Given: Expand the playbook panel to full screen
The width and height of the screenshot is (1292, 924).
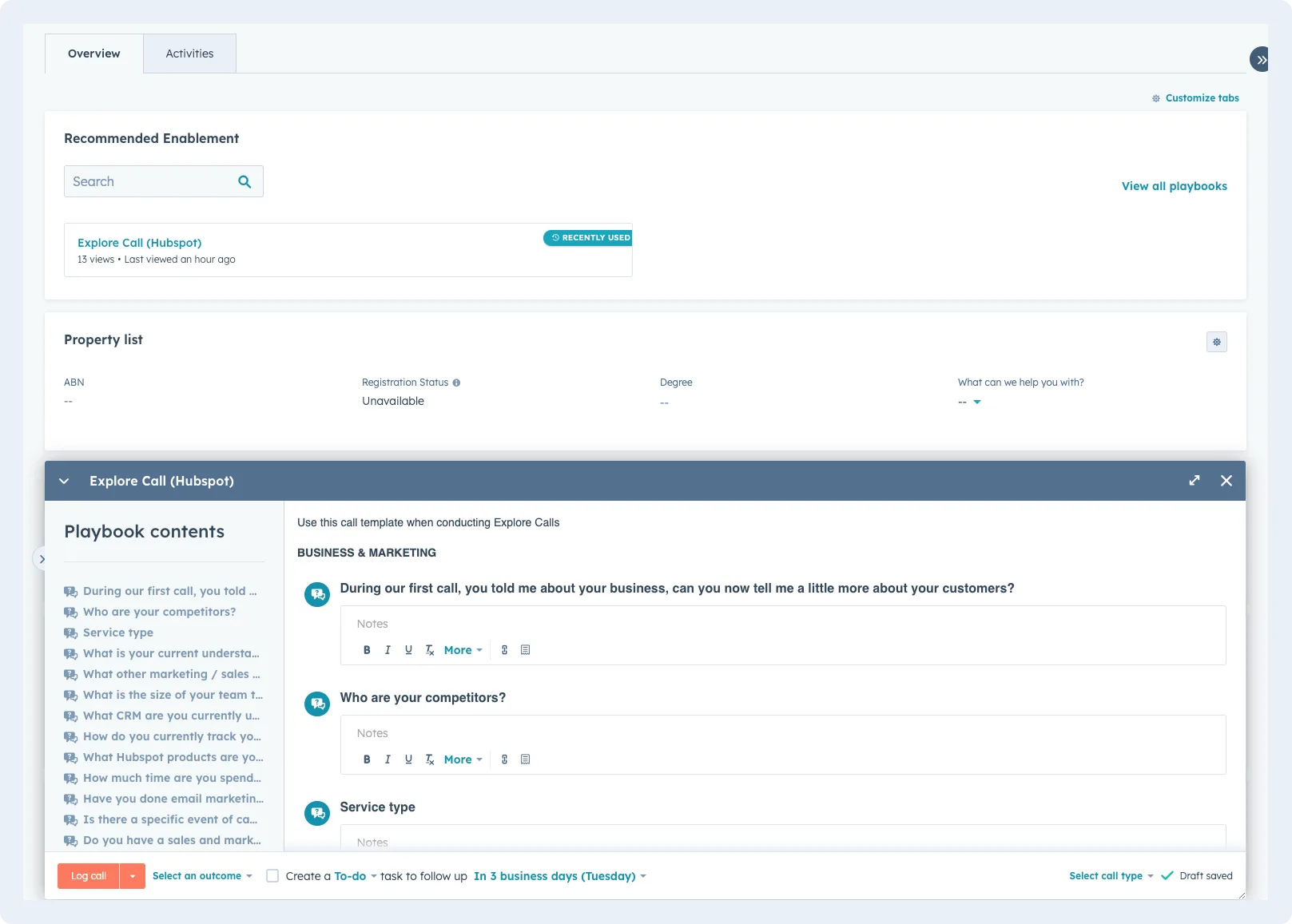Looking at the screenshot, I should pyautogui.click(x=1194, y=481).
